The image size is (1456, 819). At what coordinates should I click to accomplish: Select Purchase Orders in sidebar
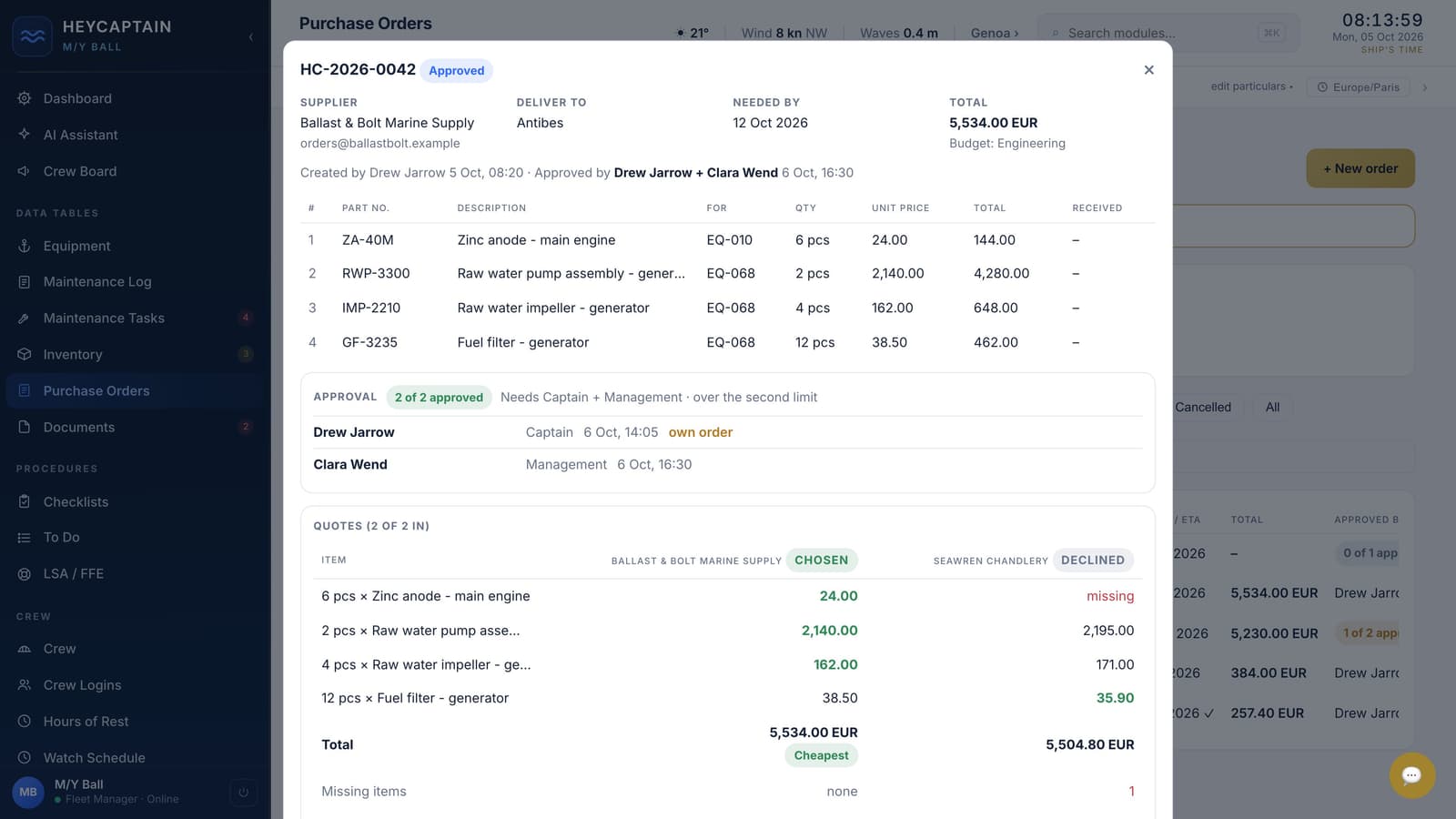click(135, 391)
